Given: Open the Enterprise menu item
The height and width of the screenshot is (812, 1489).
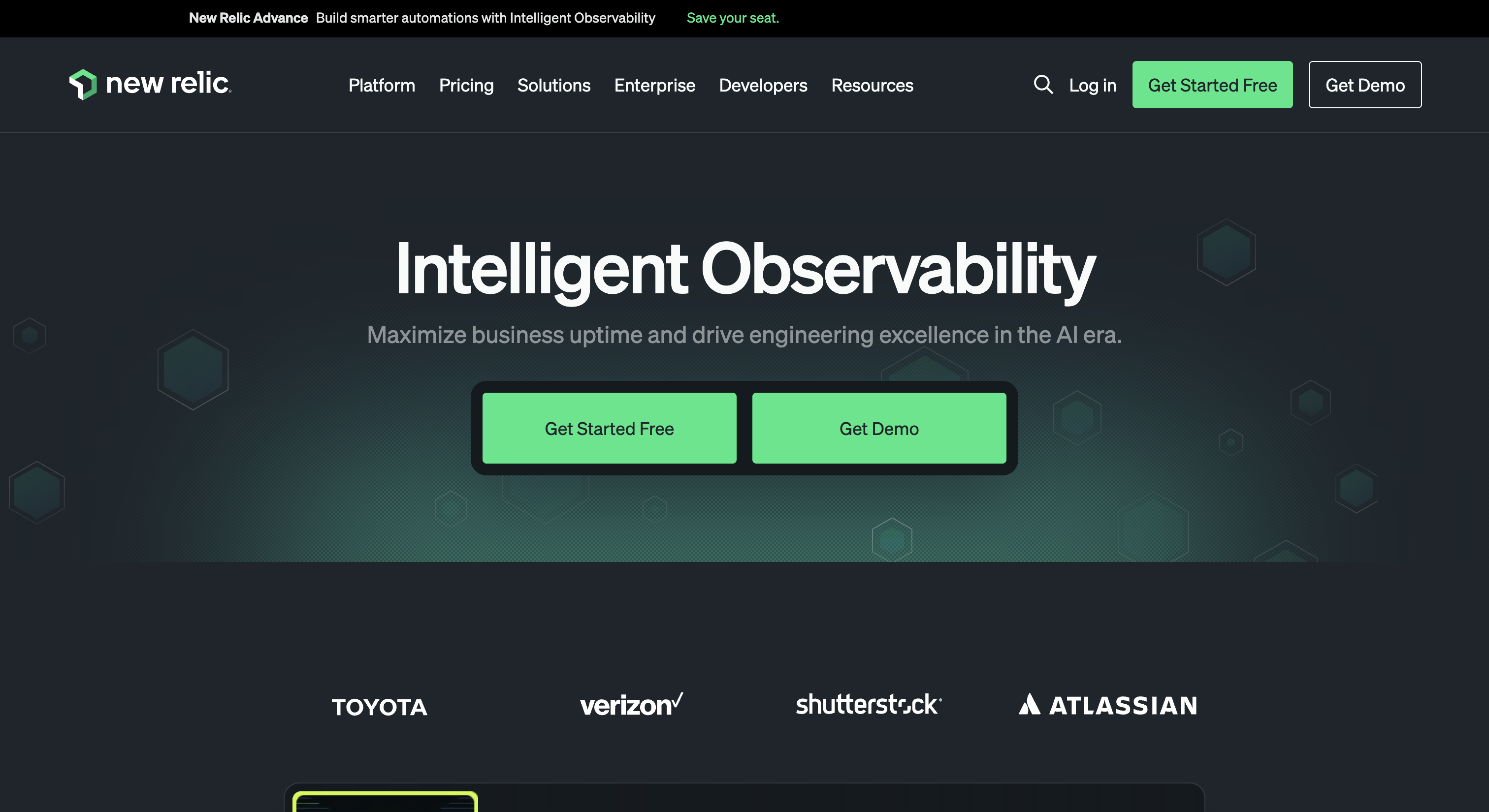Looking at the screenshot, I should pyautogui.click(x=654, y=86).
